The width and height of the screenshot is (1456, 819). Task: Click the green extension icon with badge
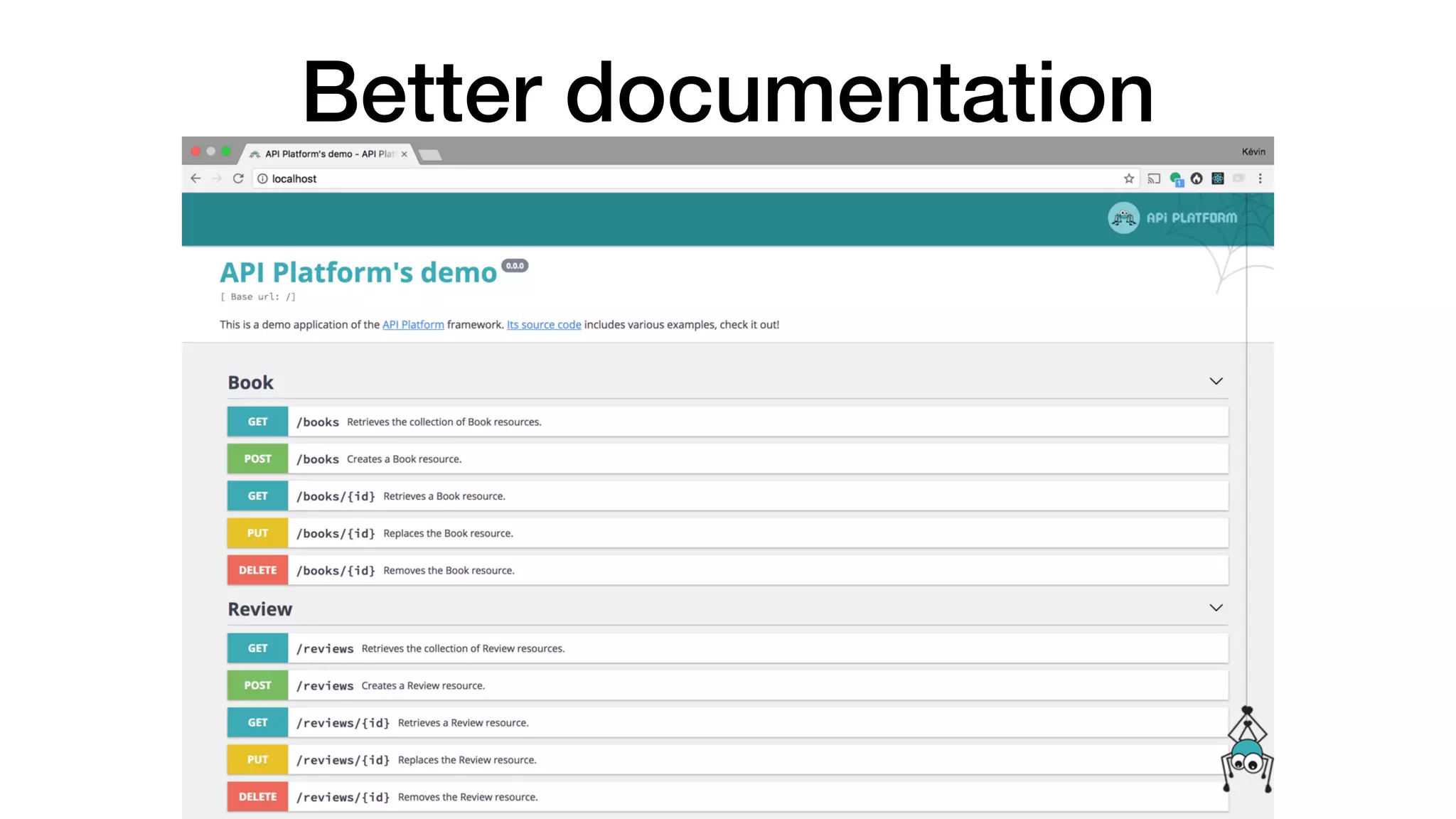1176,179
